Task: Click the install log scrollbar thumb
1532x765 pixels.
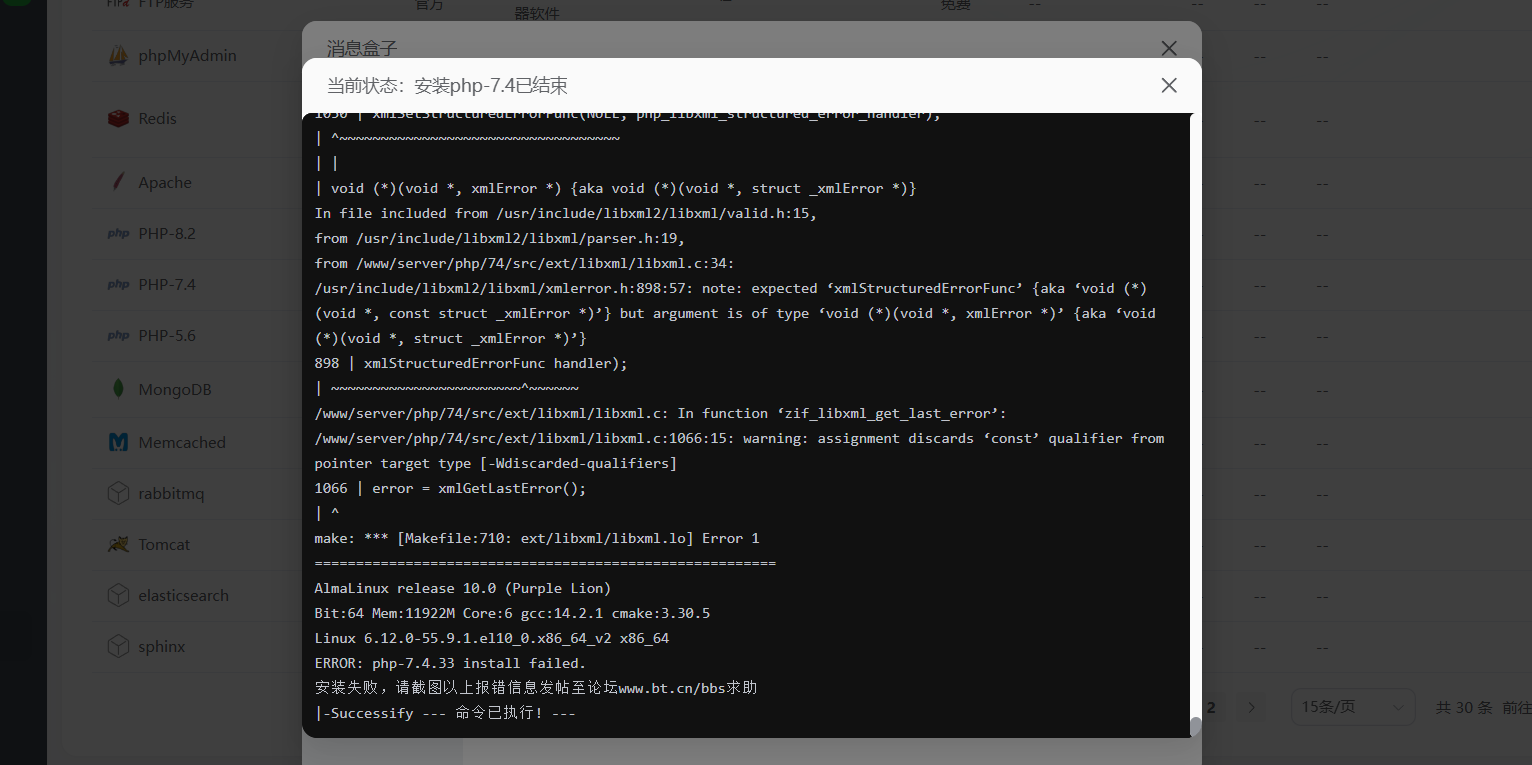Action: (1195, 726)
